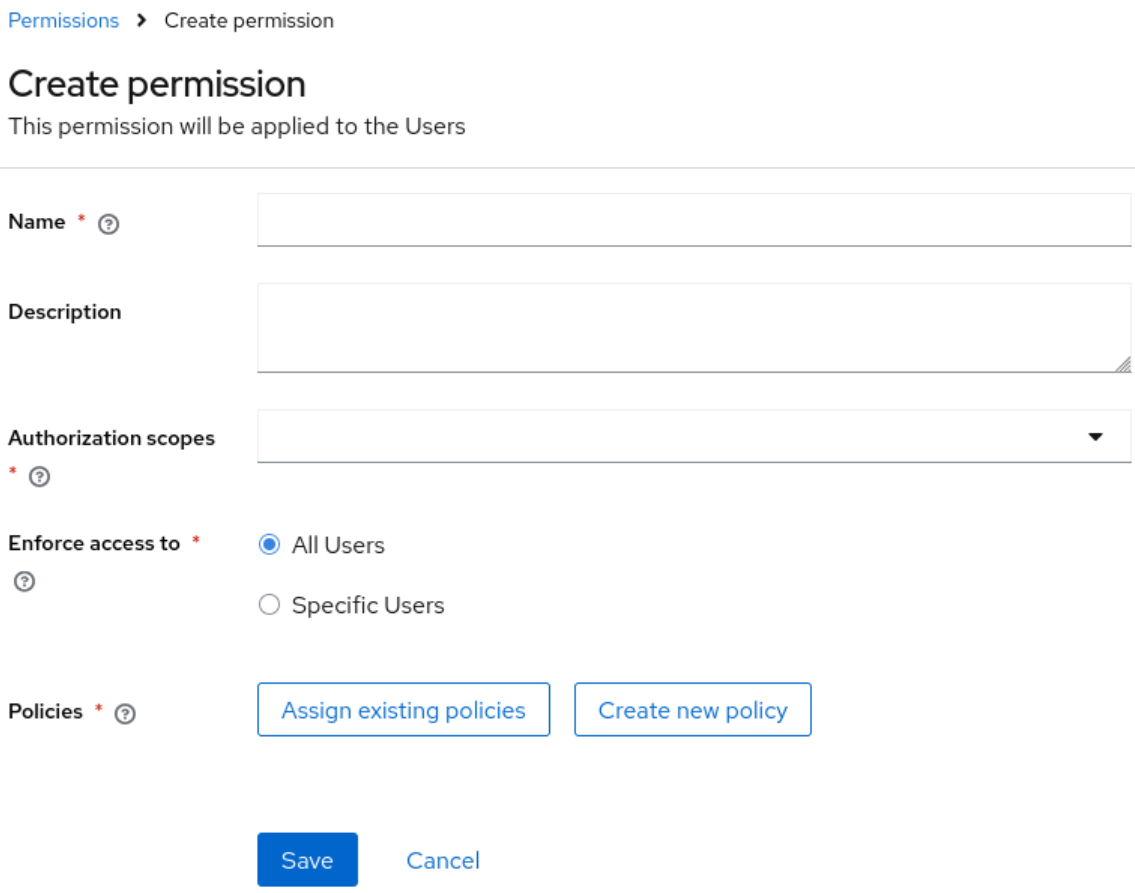Image resolution: width=1135 pixels, height=893 pixels.
Task: Click the Permissions breadcrumb link
Action: pos(63,20)
